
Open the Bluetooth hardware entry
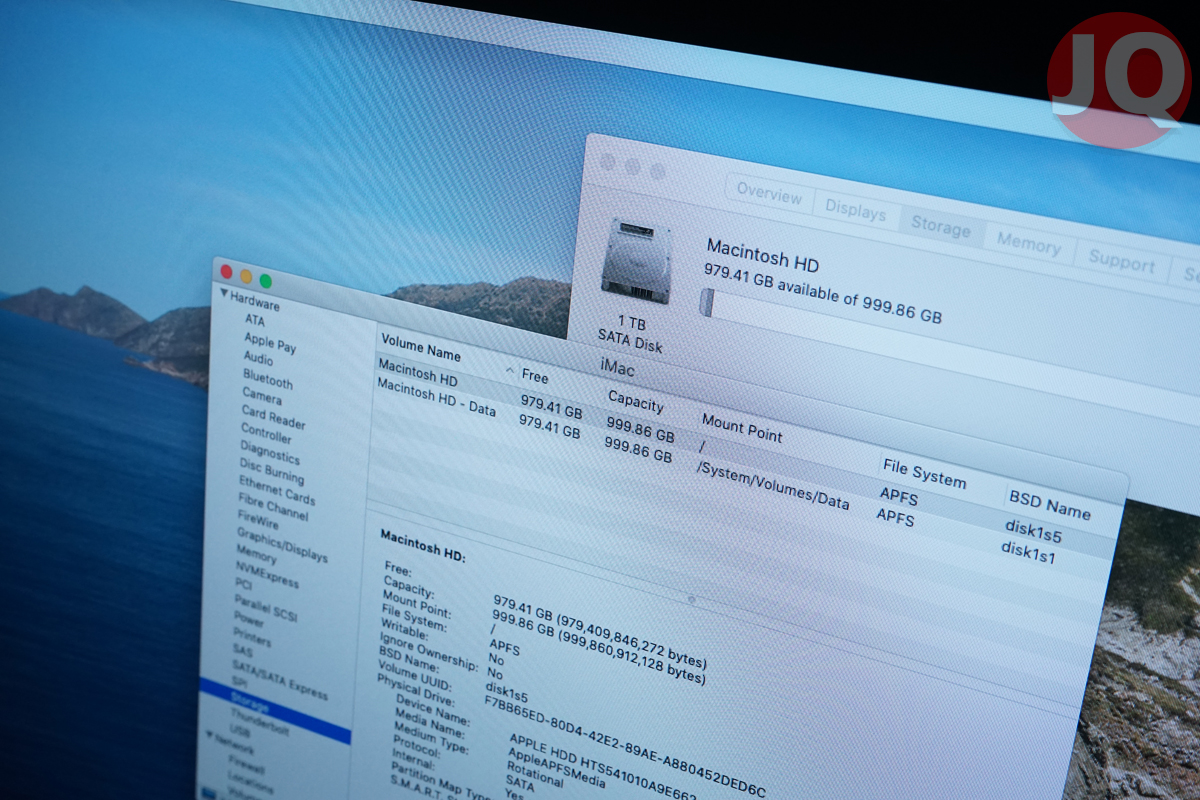[267, 380]
